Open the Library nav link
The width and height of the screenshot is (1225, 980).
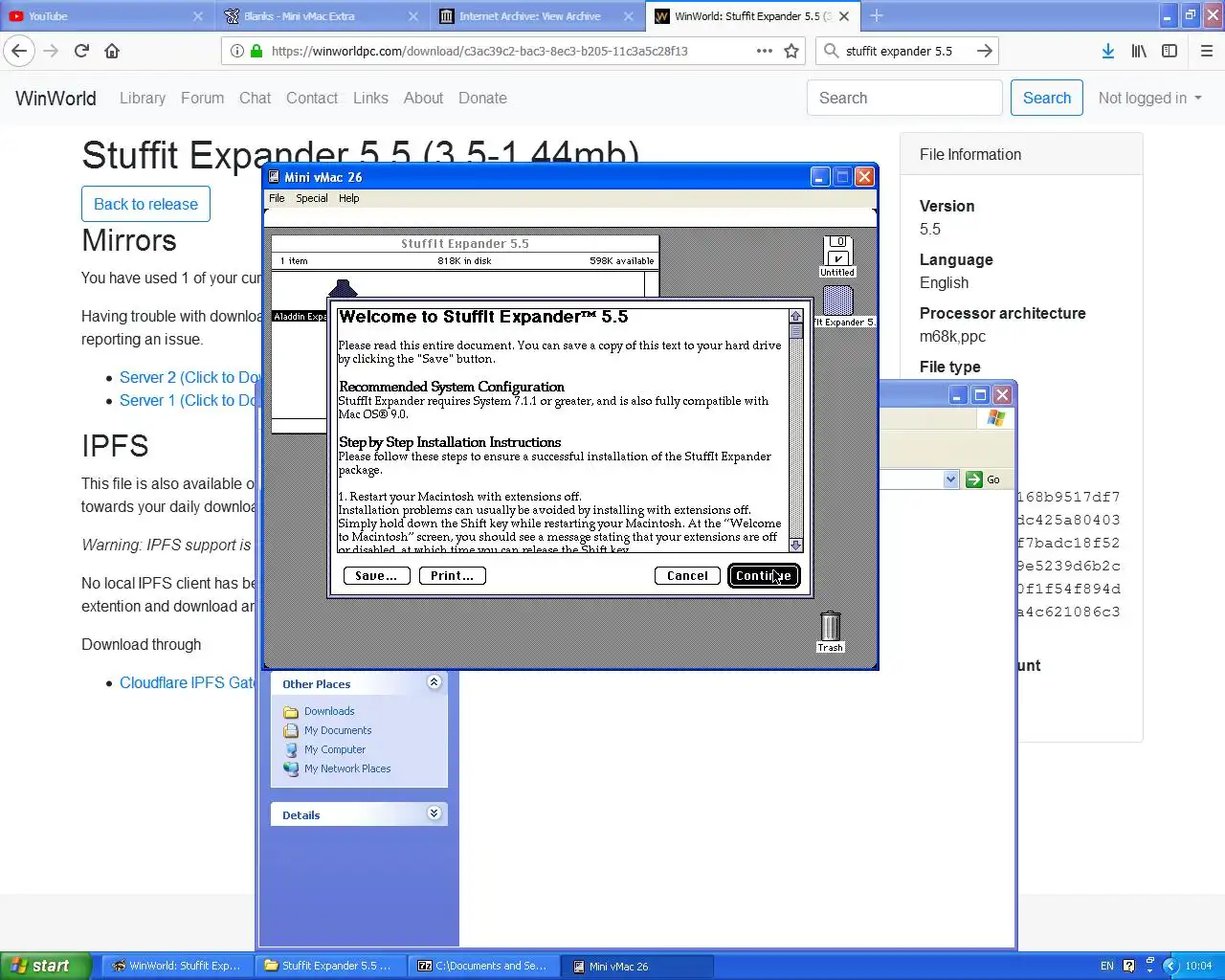click(x=143, y=98)
